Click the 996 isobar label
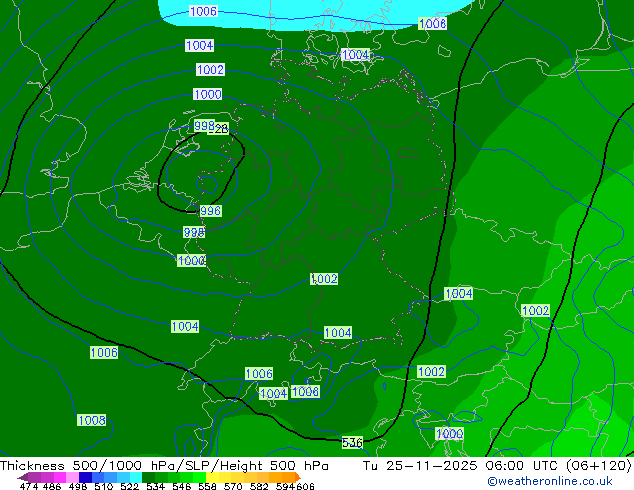 (211, 211)
